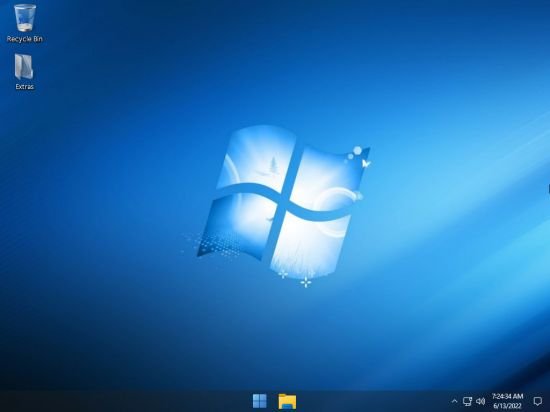Open the notification center icon
550x412 pixels.
point(537,401)
